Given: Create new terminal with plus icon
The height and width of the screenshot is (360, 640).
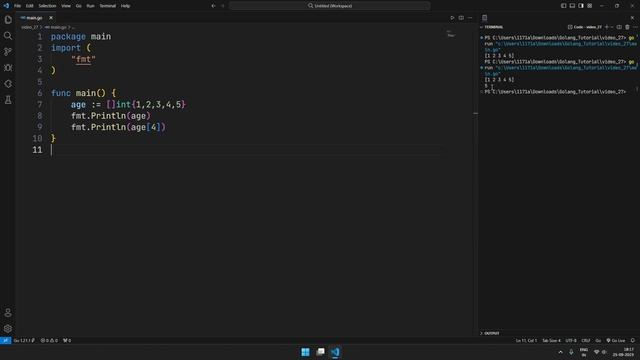Looking at the screenshot, I should tap(607, 27).
